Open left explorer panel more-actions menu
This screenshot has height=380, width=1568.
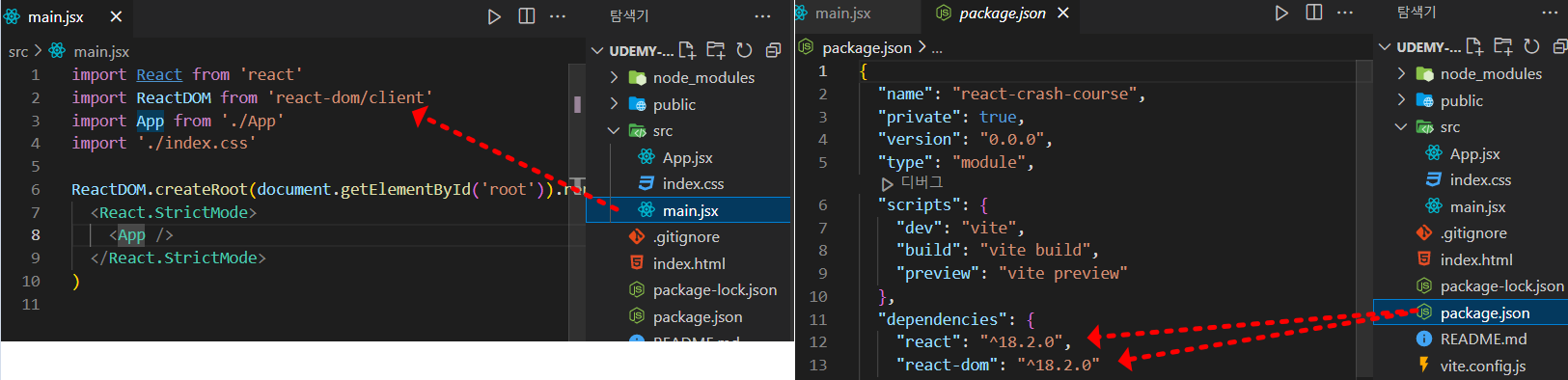pos(762,16)
